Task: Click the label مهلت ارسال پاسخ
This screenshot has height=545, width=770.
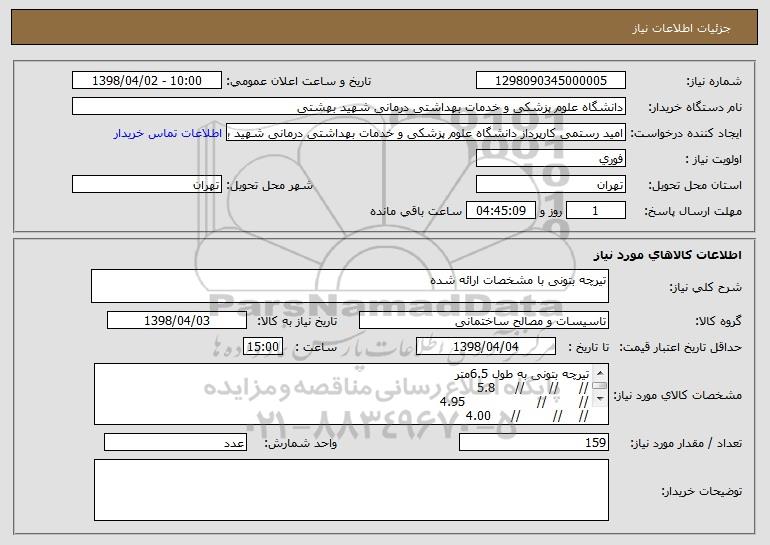Action: click(x=693, y=211)
